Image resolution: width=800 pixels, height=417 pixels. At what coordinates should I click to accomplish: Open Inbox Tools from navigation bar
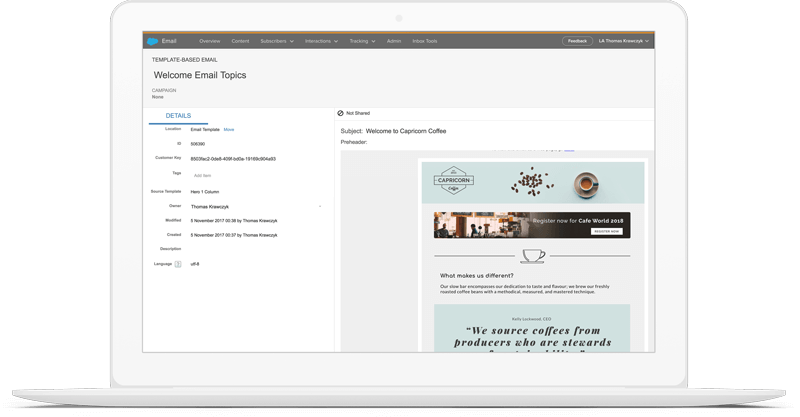point(426,41)
